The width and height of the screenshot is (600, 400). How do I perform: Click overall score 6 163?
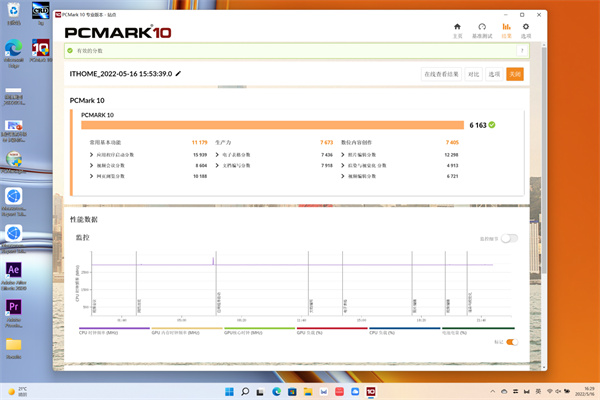pos(478,125)
